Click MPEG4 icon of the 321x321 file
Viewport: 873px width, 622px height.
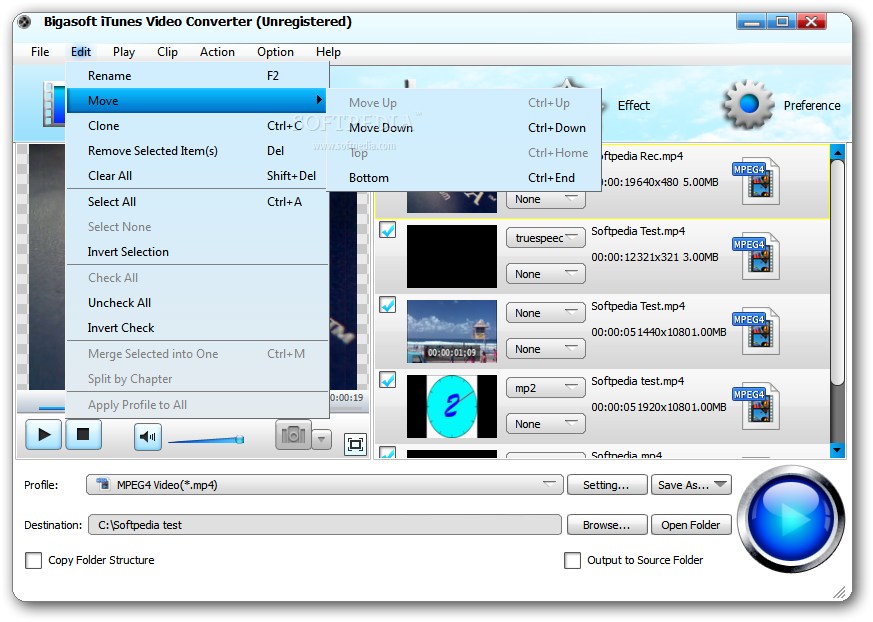756,256
